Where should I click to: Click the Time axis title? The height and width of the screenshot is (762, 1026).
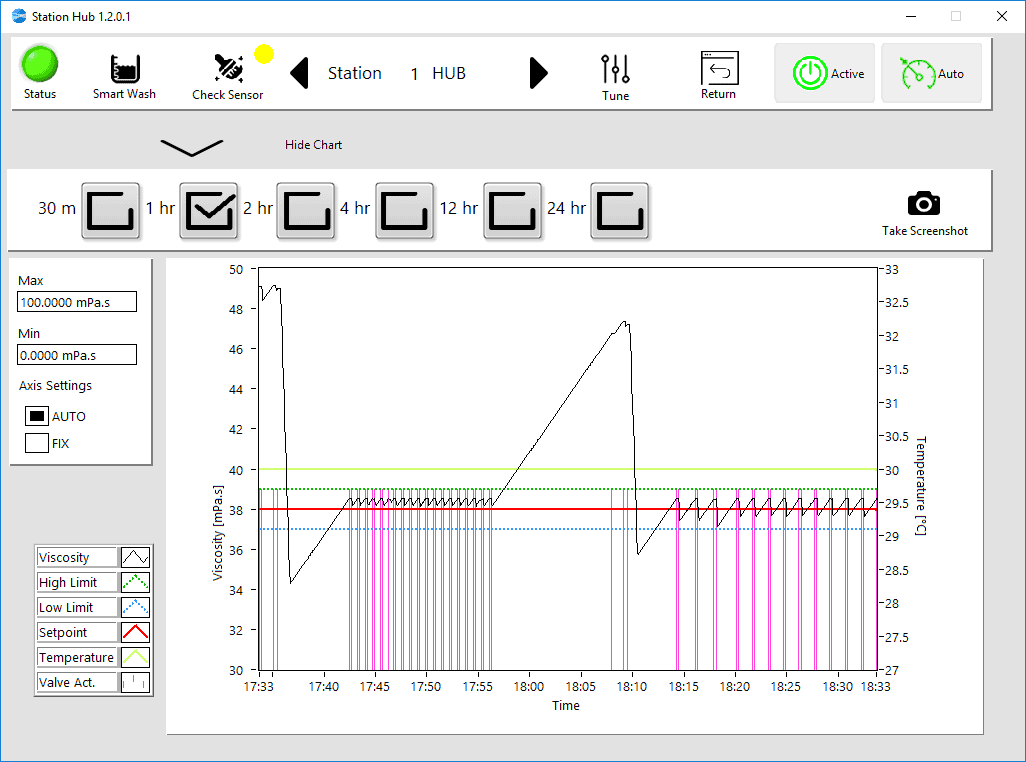566,706
